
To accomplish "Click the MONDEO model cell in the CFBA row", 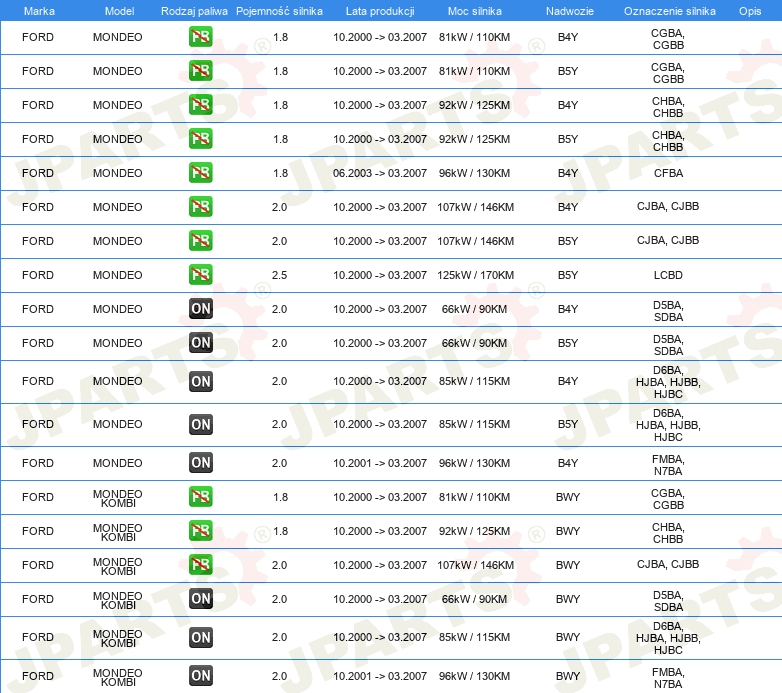I will [118, 173].
